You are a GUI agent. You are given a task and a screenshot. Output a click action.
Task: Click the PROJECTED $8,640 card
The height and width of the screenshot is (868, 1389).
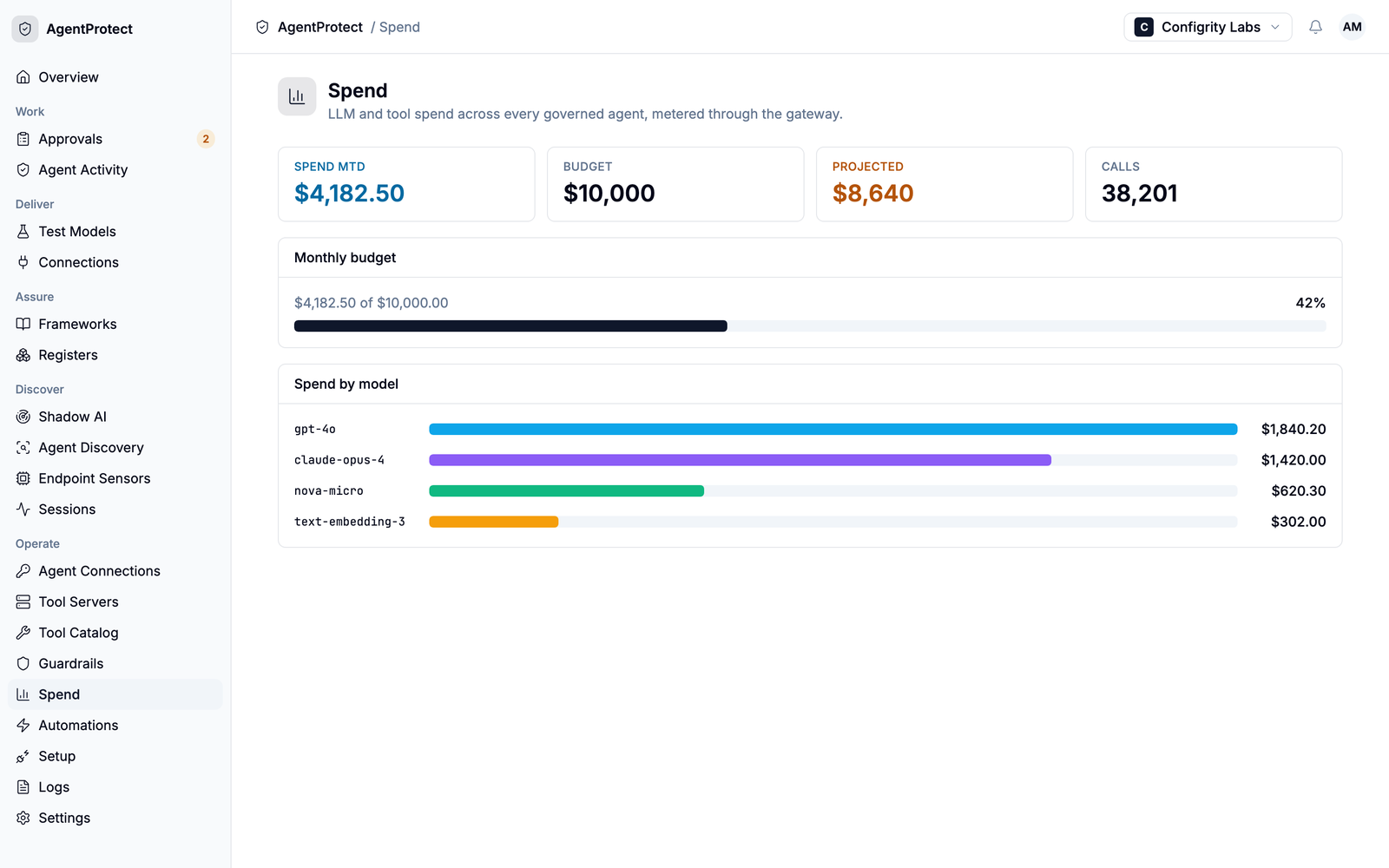[945, 184]
